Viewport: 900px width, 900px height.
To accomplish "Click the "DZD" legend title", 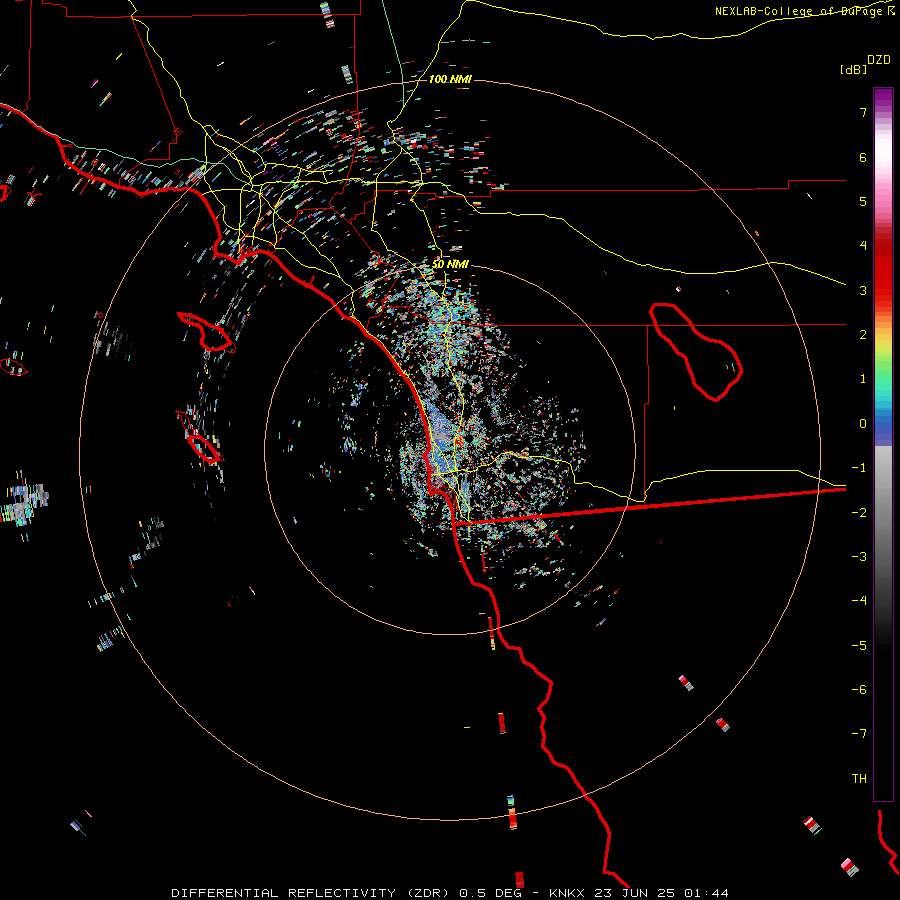I will click(879, 60).
